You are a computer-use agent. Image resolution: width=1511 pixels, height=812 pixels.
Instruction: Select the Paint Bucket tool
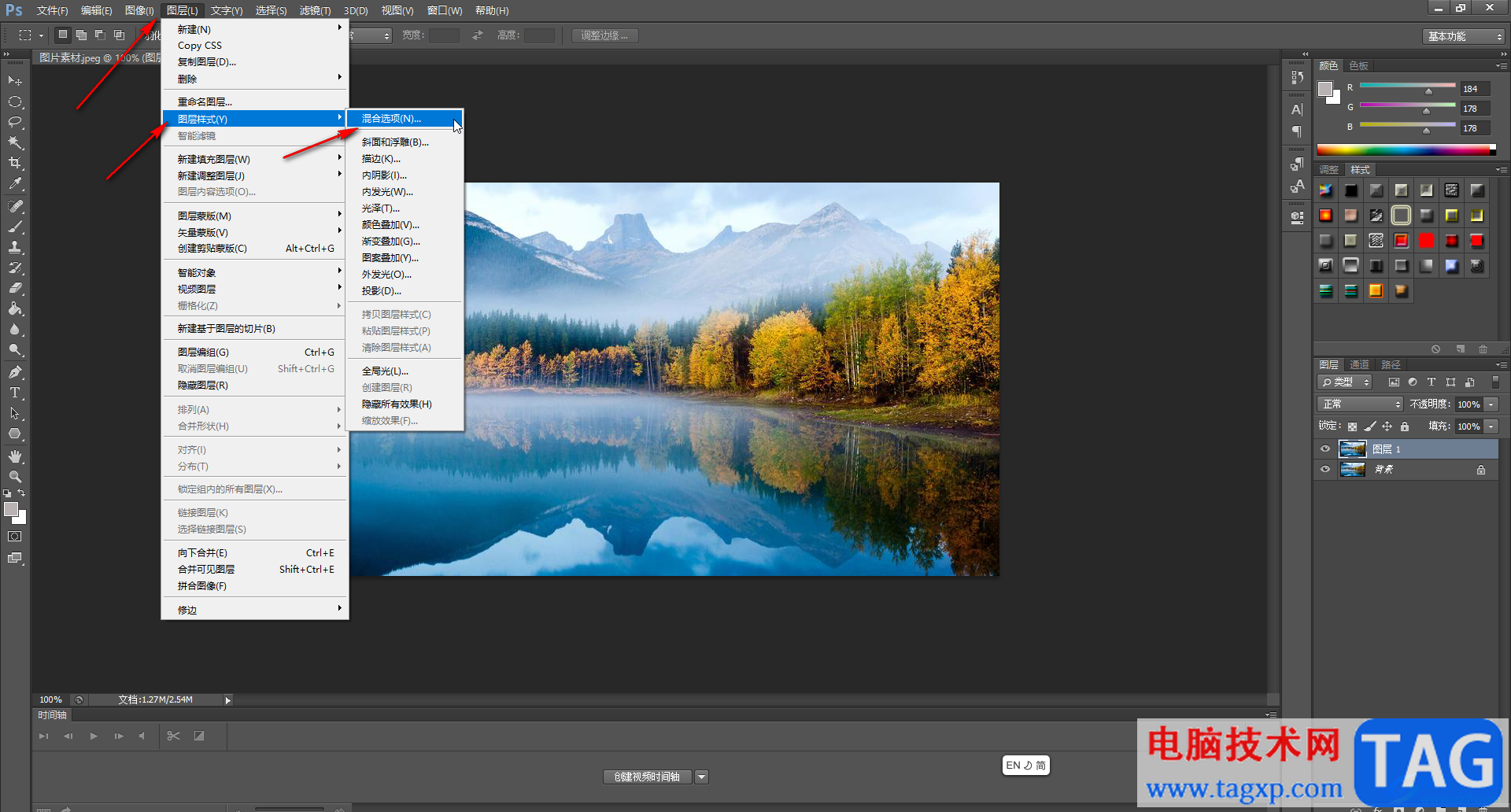pyautogui.click(x=15, y=308)
